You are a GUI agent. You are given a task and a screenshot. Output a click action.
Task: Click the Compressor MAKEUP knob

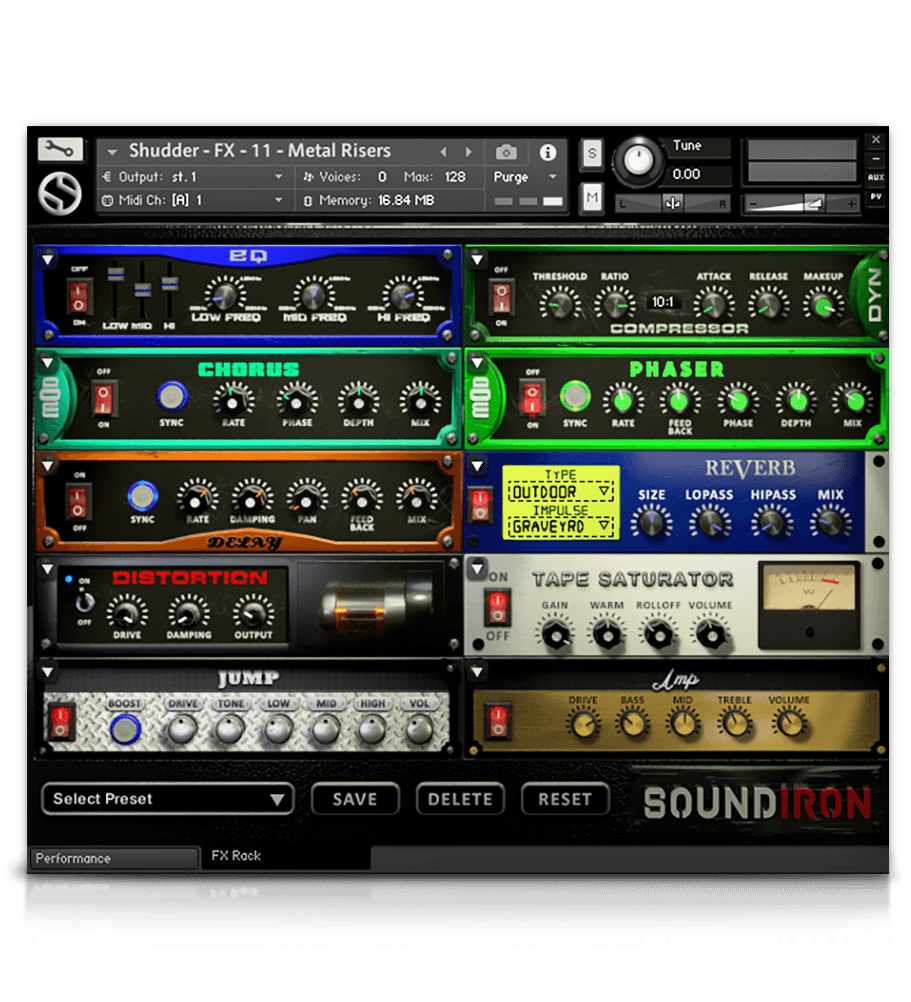pyautogui.click(x=823, y=305)
